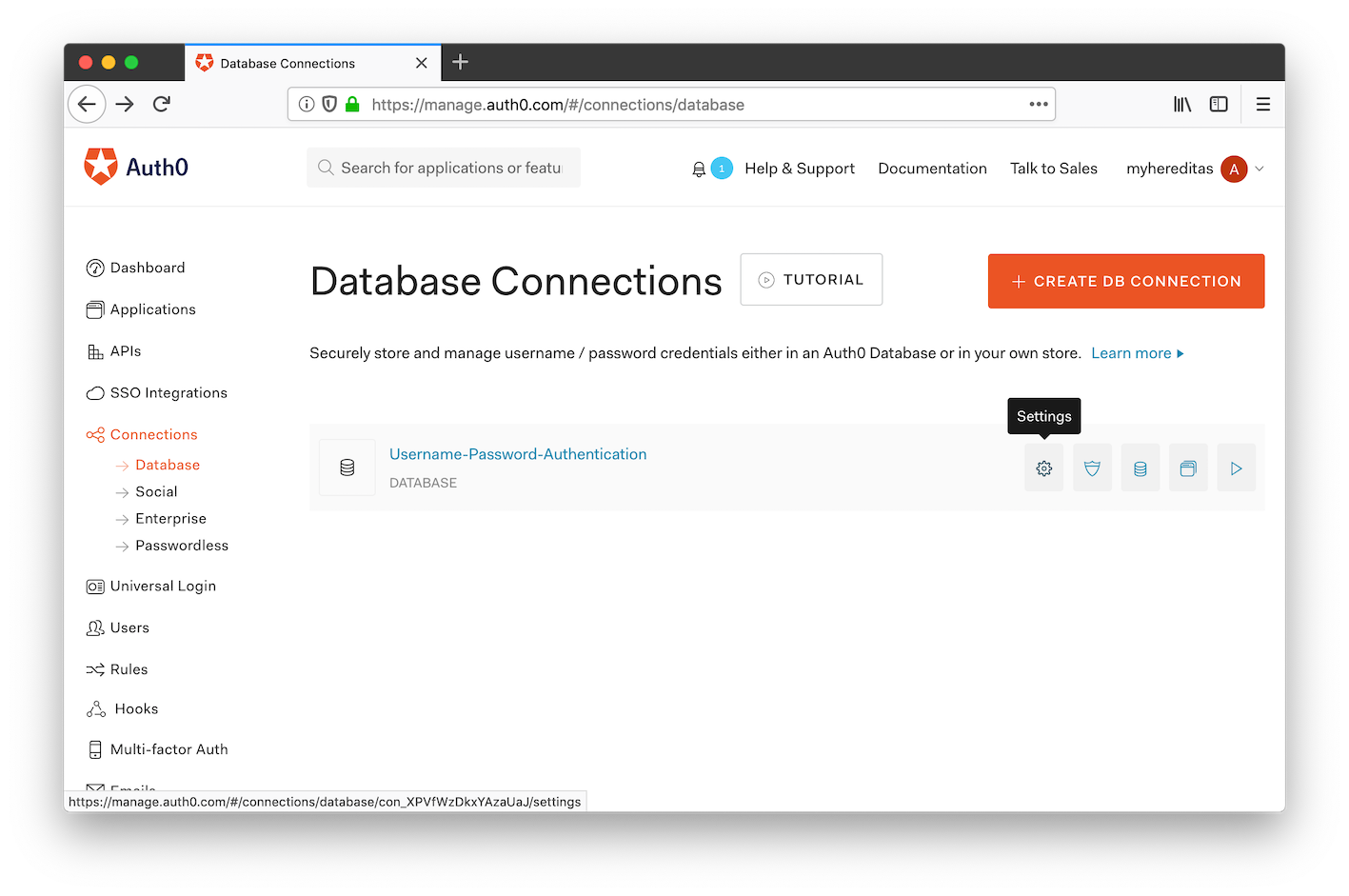Click the Tutorial button
The height and width of the screenshot is (896, 1349).
click(x=811, y=279)
